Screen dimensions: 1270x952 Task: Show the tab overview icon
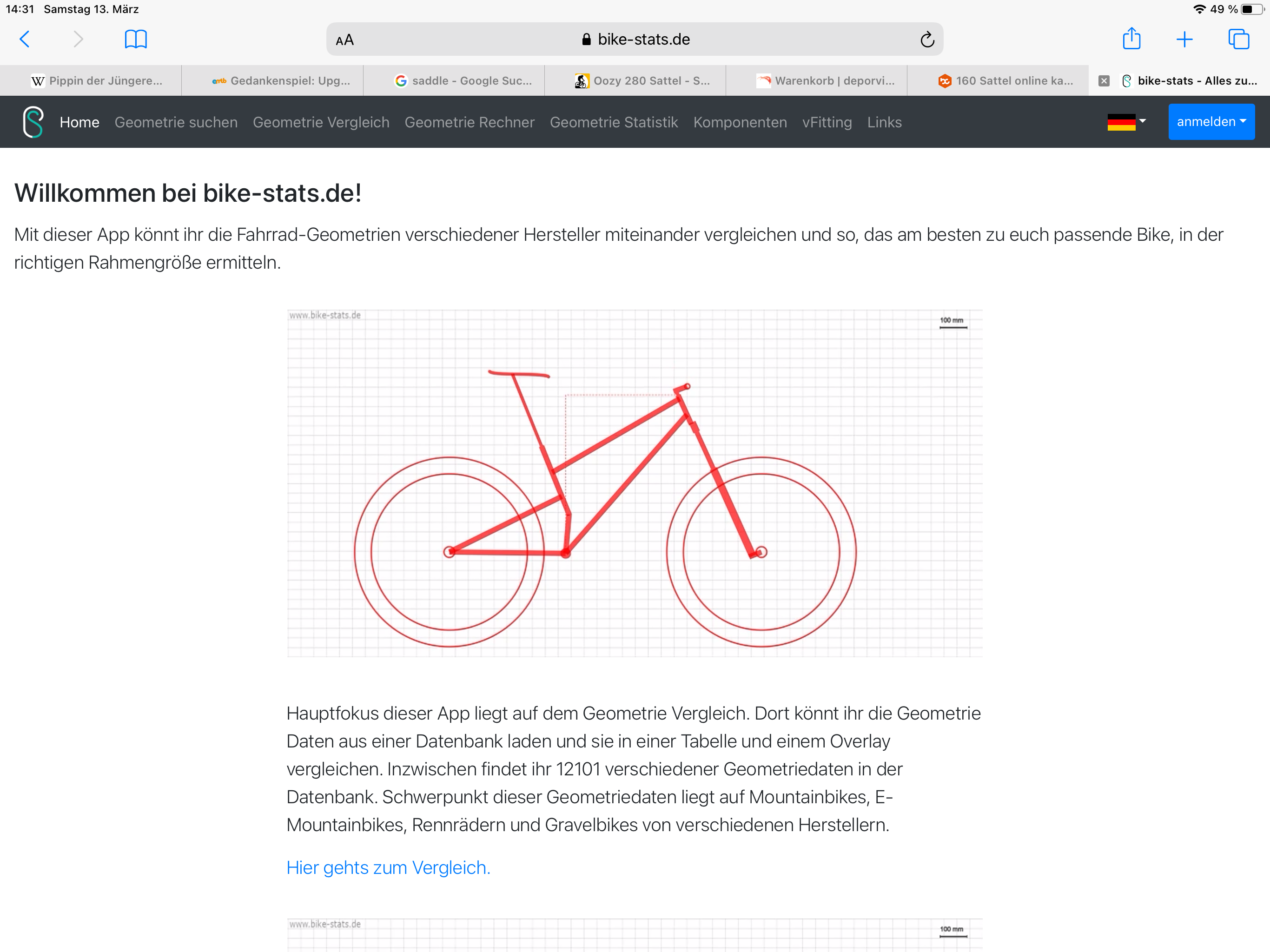[x=1238, y=39]
